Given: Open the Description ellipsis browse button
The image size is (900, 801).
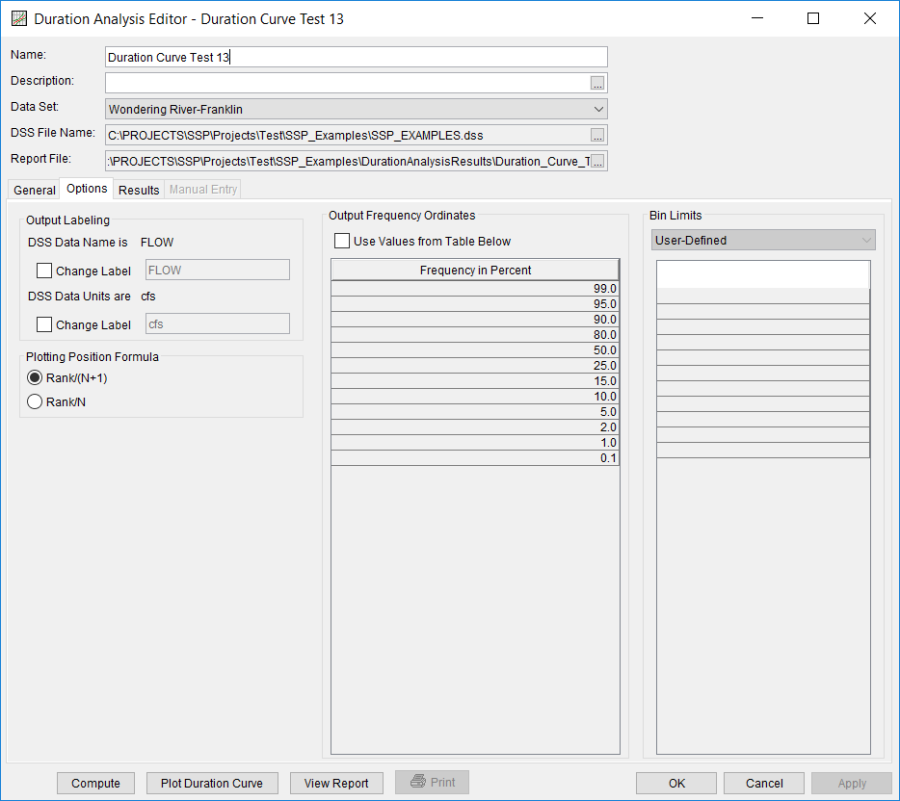Looking at the screenshot, I should (x=598, y=83).
